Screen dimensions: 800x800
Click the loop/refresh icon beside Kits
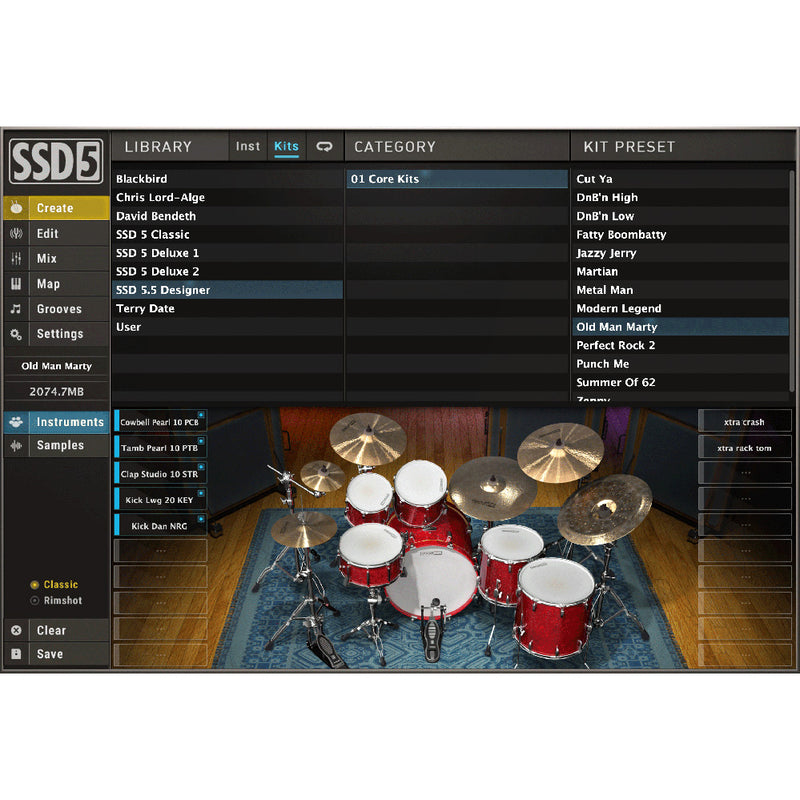pos(324,147)
